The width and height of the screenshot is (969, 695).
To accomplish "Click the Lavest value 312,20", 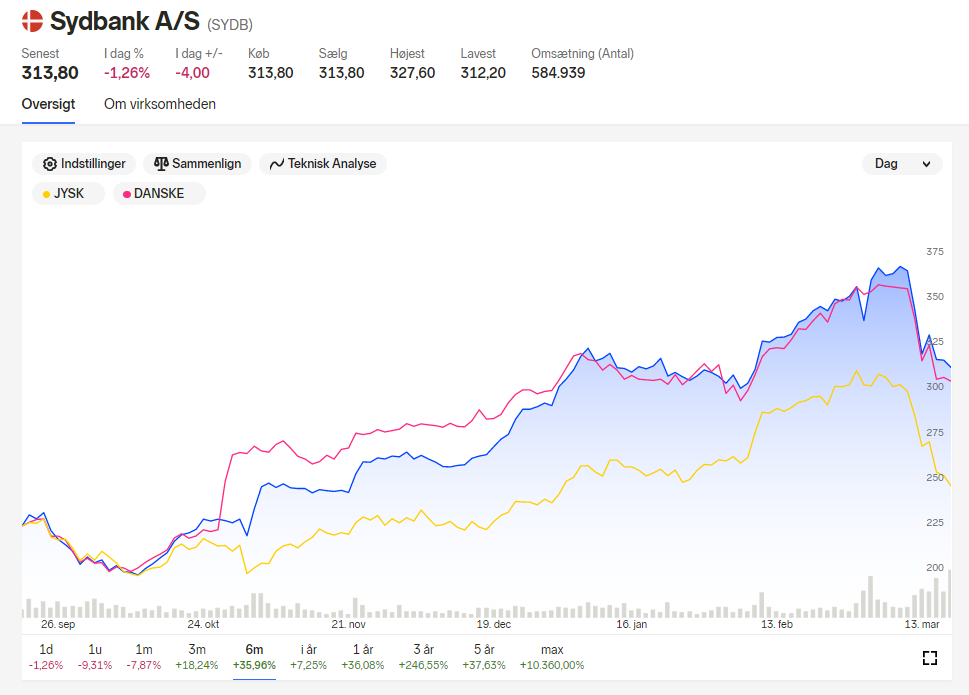I will [x=483, y=73].
